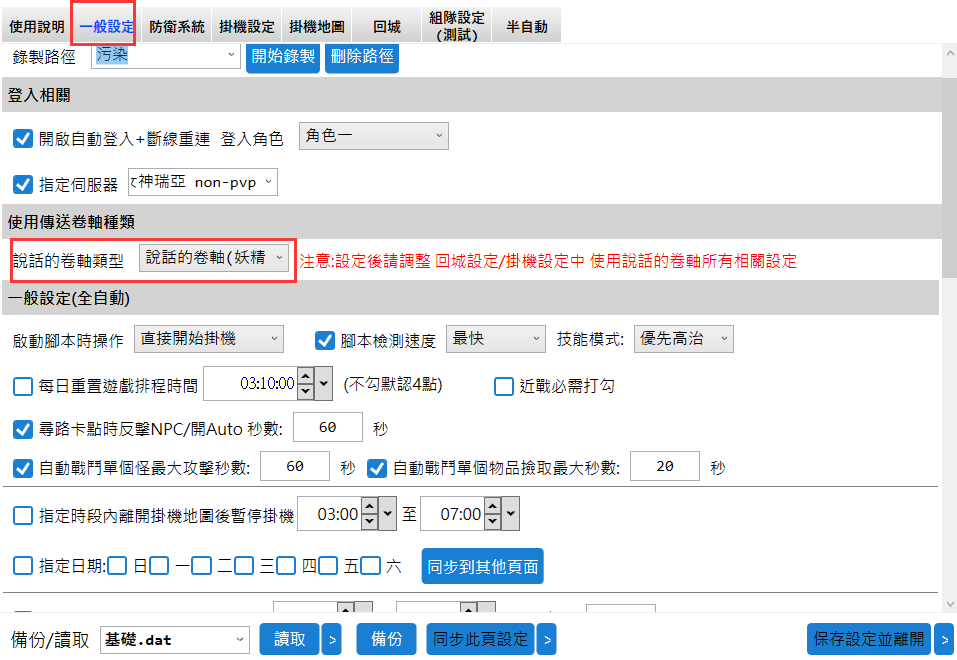
Task: Switch to the 防衛系統 tab
Action: (176, 27)
